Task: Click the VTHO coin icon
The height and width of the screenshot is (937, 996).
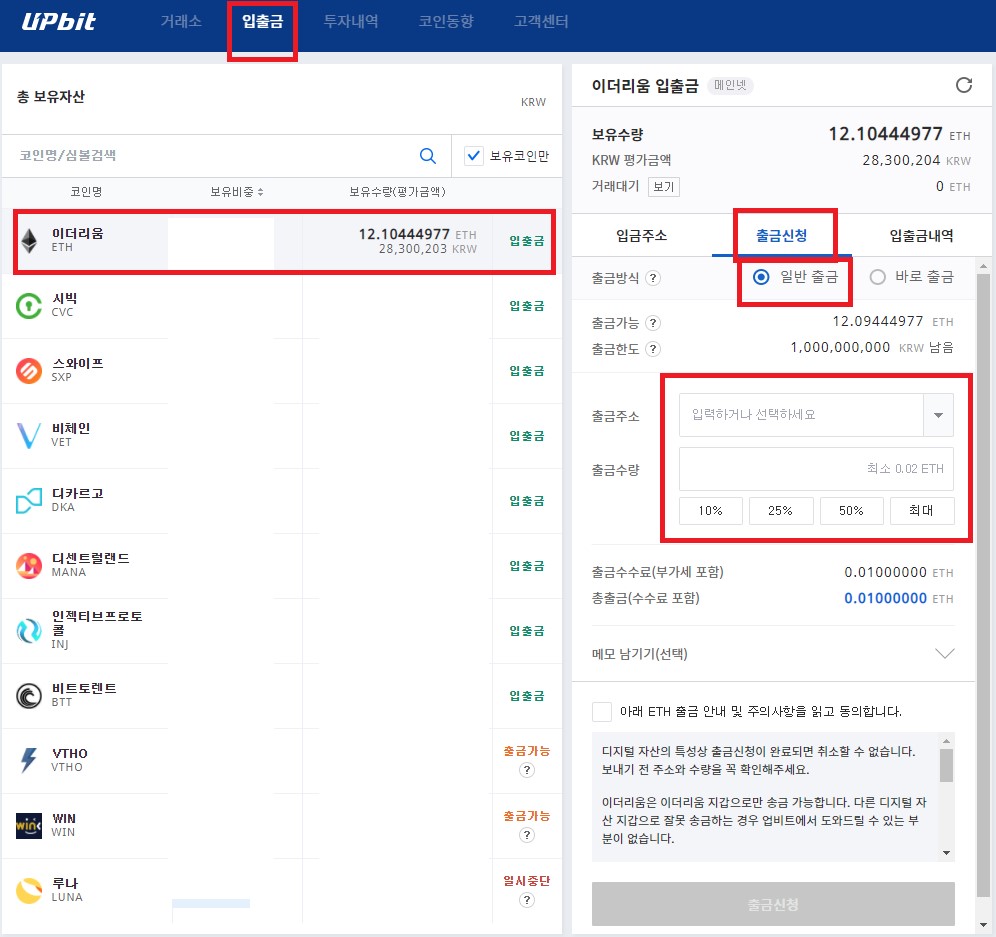Action: point(29,760)
